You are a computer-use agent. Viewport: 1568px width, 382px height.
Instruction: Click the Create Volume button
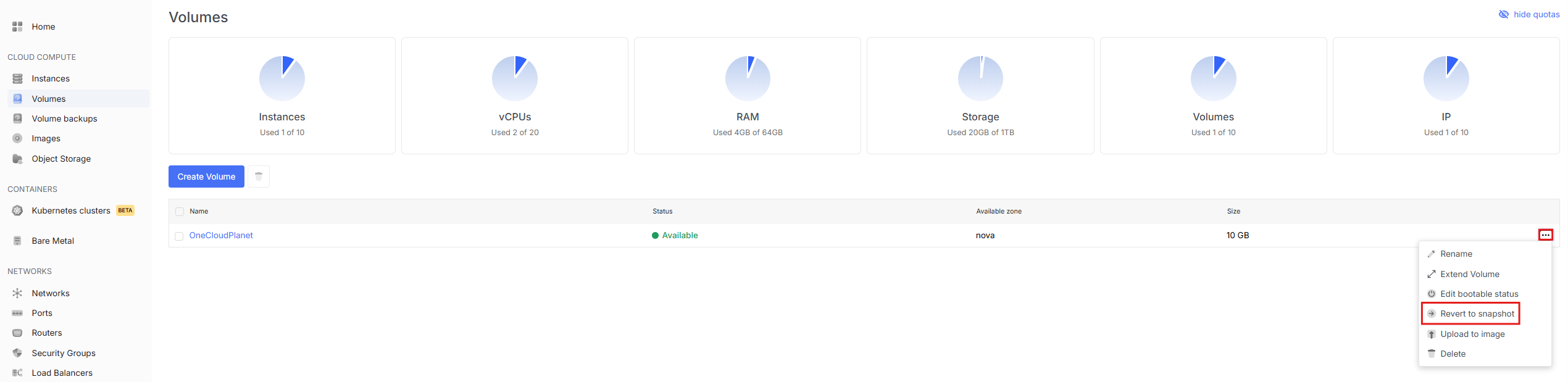206,176
